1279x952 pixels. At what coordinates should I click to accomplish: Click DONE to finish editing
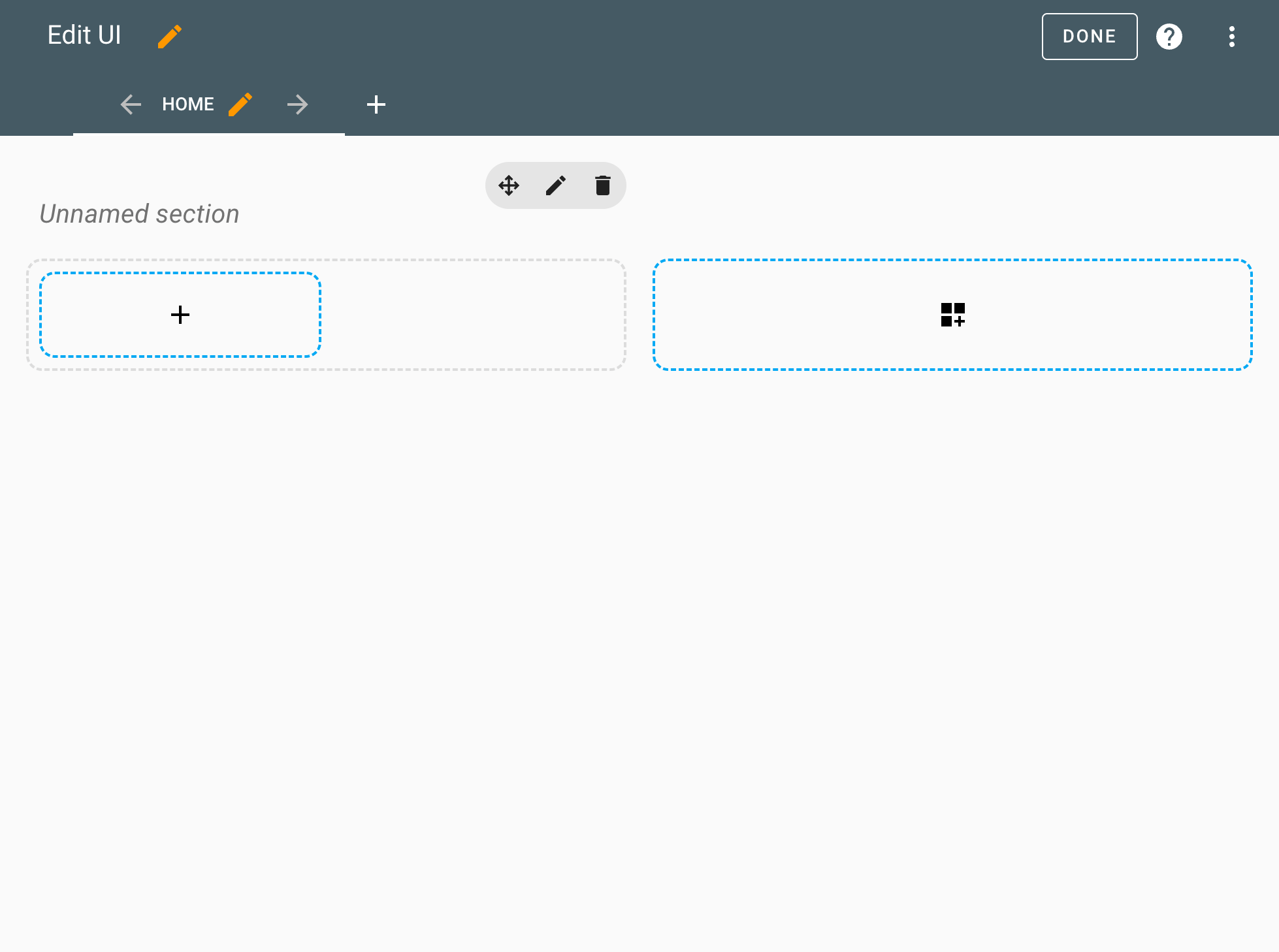tap(1088, 37)
